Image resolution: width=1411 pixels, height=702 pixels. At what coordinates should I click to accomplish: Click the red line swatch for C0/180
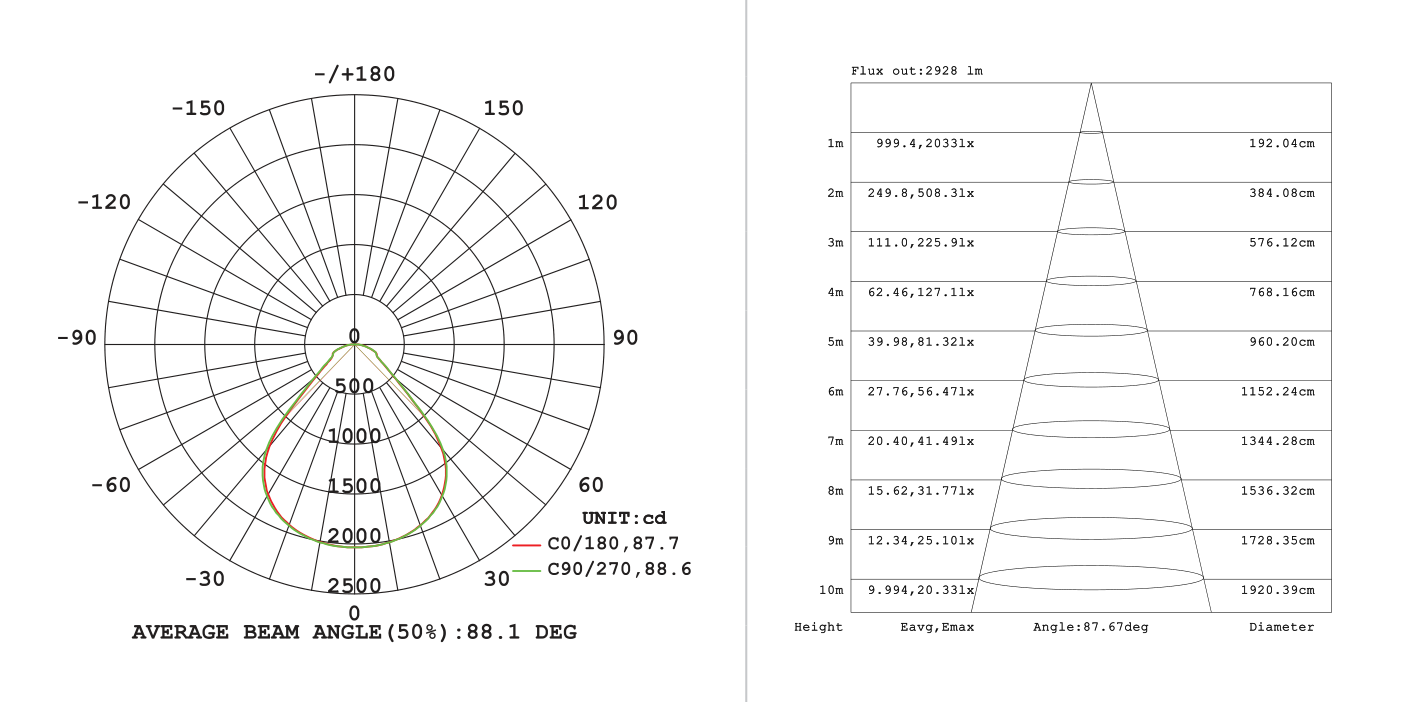click(527, 545)
